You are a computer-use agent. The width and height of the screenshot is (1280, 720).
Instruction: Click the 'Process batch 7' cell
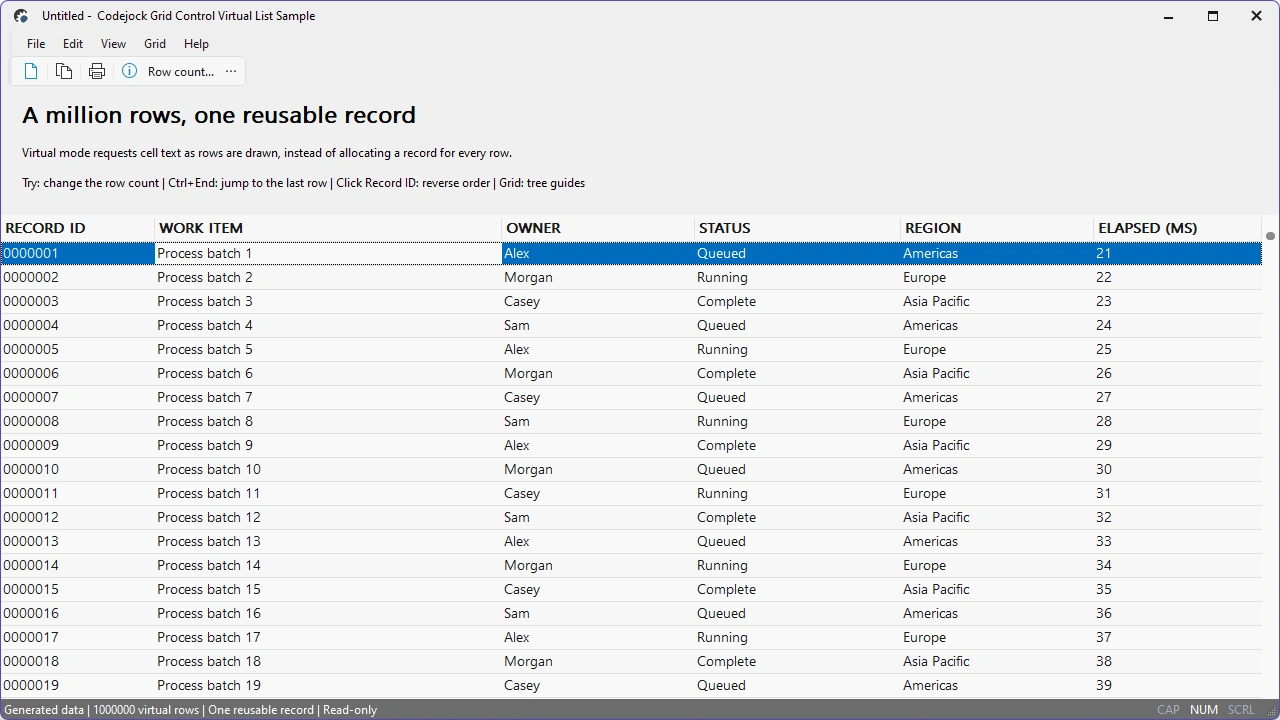(328, 397)
